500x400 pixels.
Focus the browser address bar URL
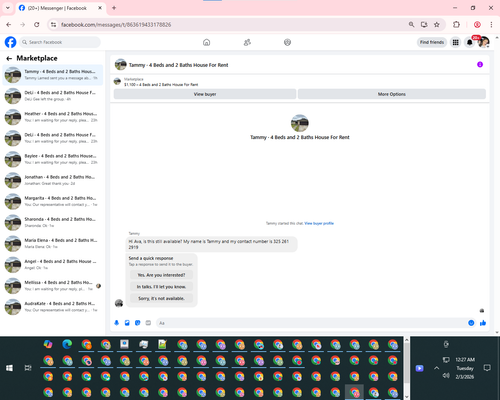point(116,25)
